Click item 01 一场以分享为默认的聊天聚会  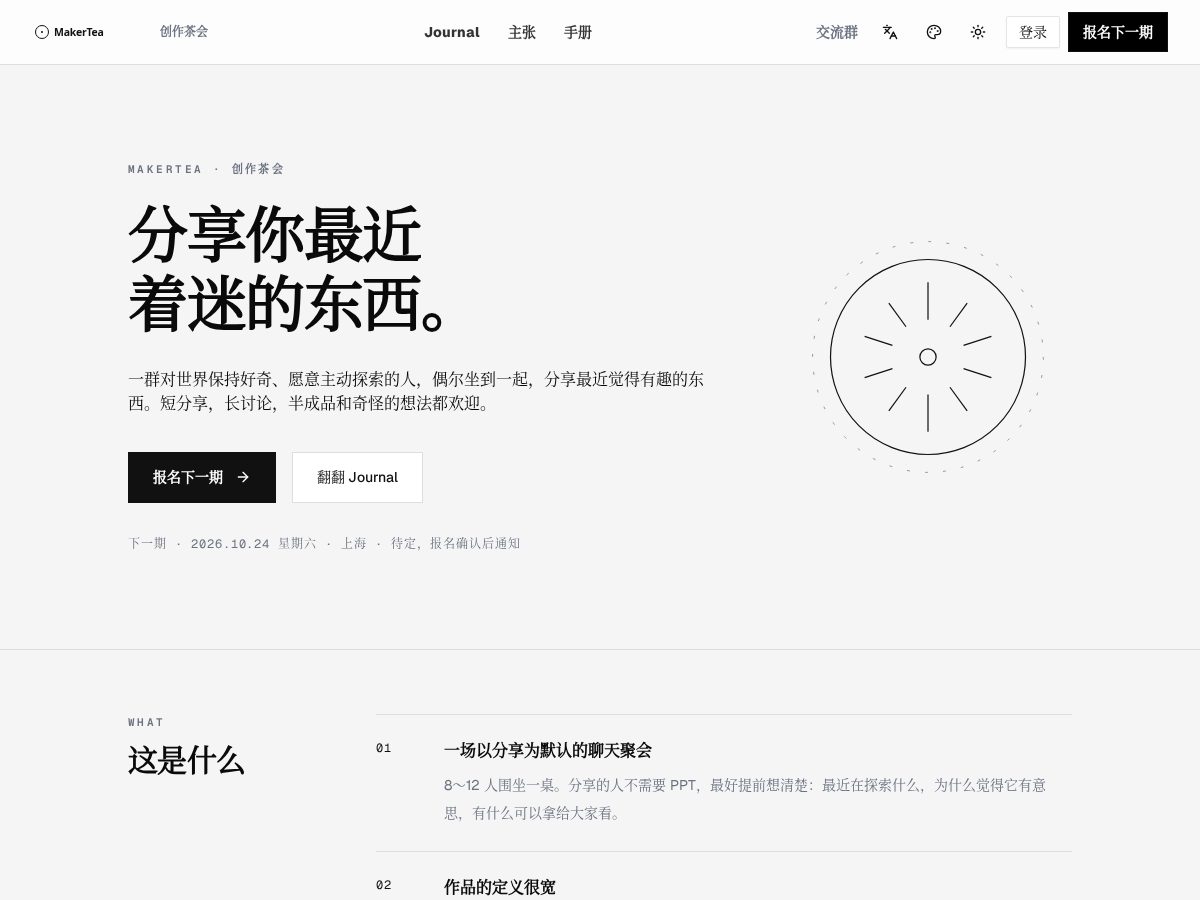click(548, 750)
